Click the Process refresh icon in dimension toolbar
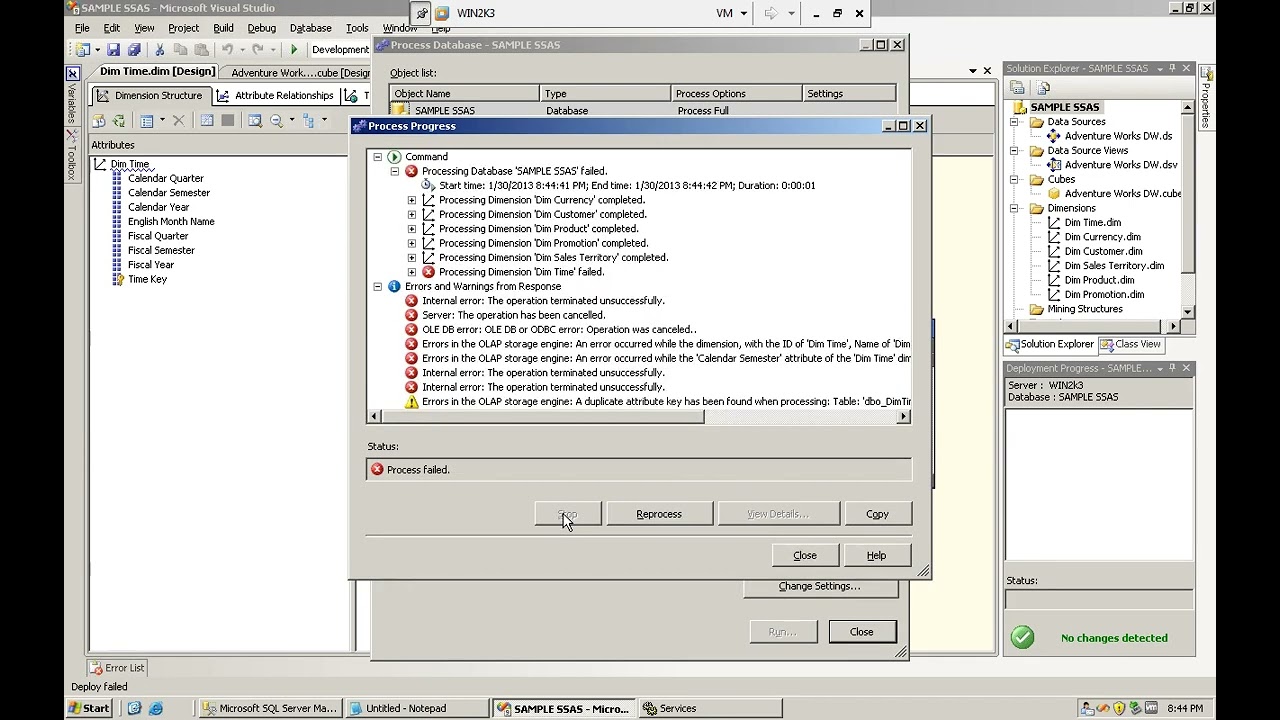Screen dimensions: 1280x720 click(x=118, y=121)
